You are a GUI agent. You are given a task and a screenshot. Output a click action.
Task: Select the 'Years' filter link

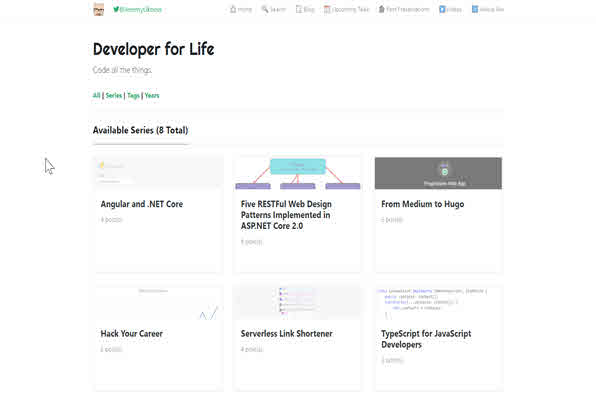pyautogui.click(x=152, y=95)
